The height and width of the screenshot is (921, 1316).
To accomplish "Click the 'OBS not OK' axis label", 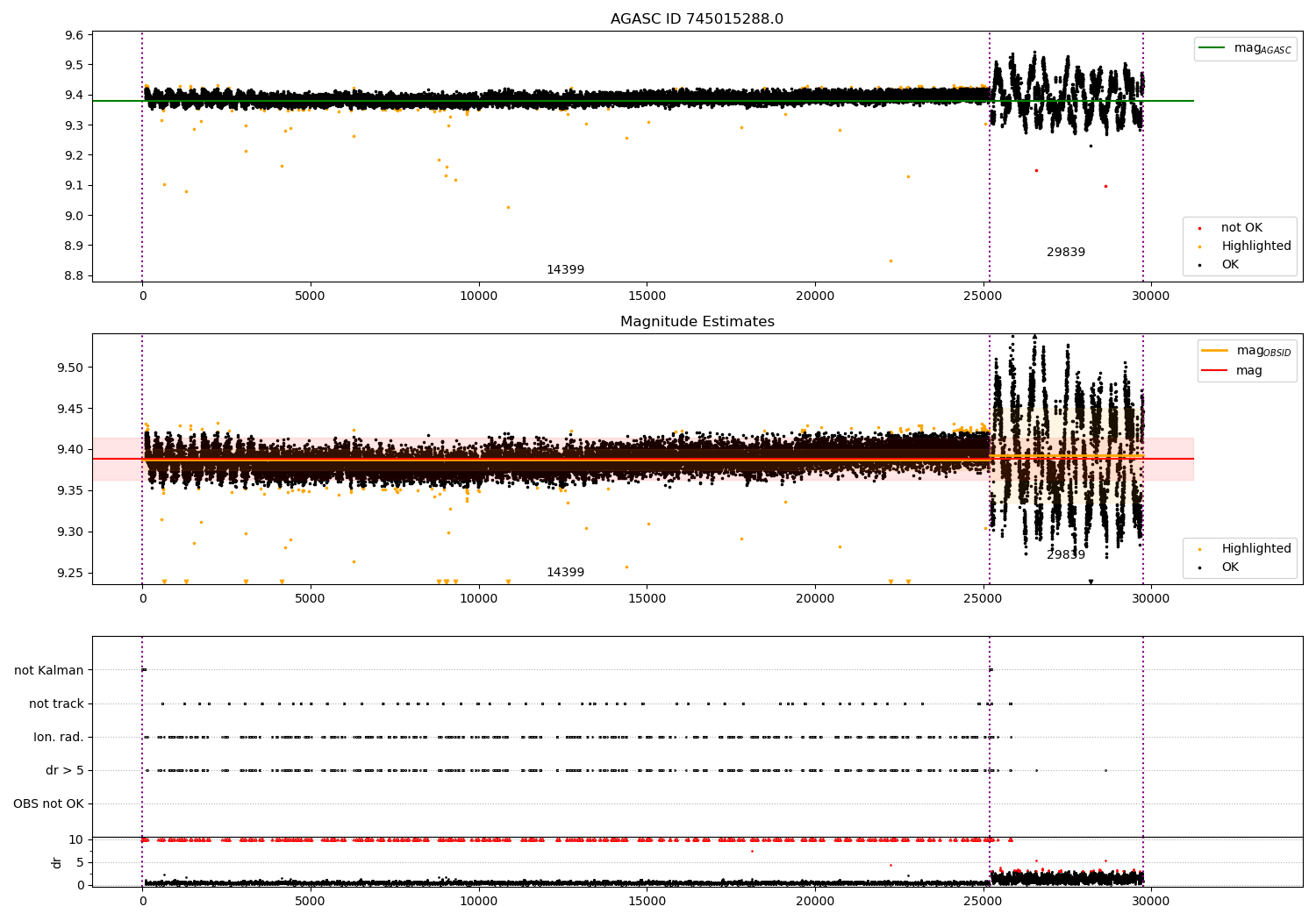I will (x=48, y=803).
